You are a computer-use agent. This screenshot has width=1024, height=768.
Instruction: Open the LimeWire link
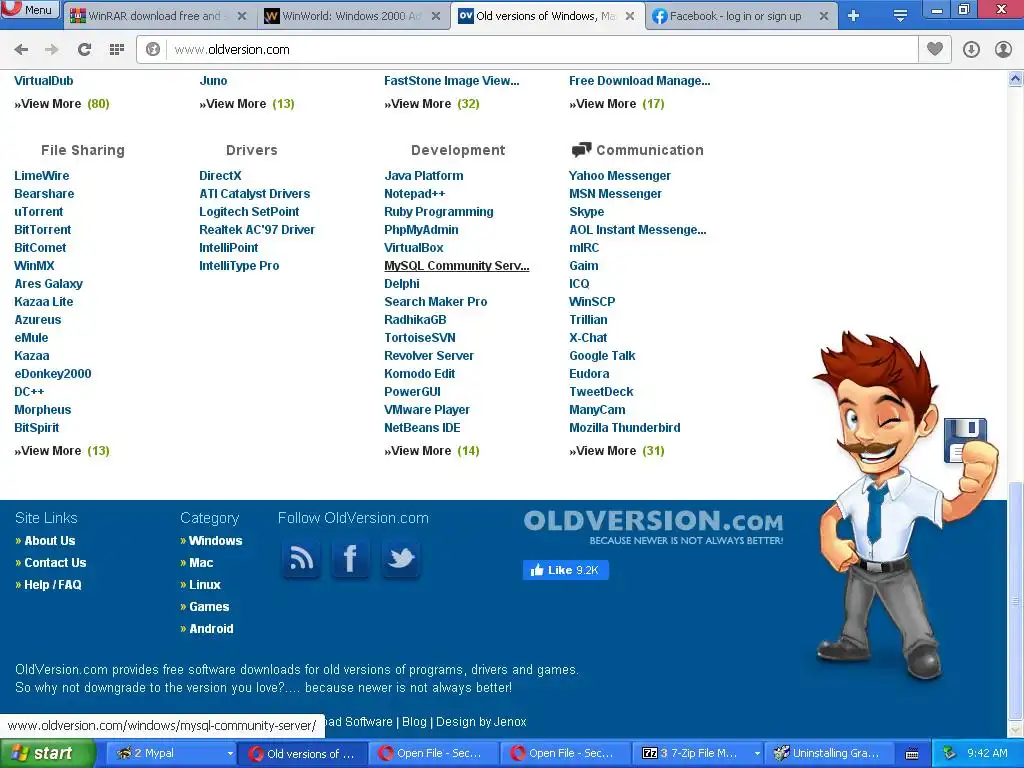pos(42,176)
